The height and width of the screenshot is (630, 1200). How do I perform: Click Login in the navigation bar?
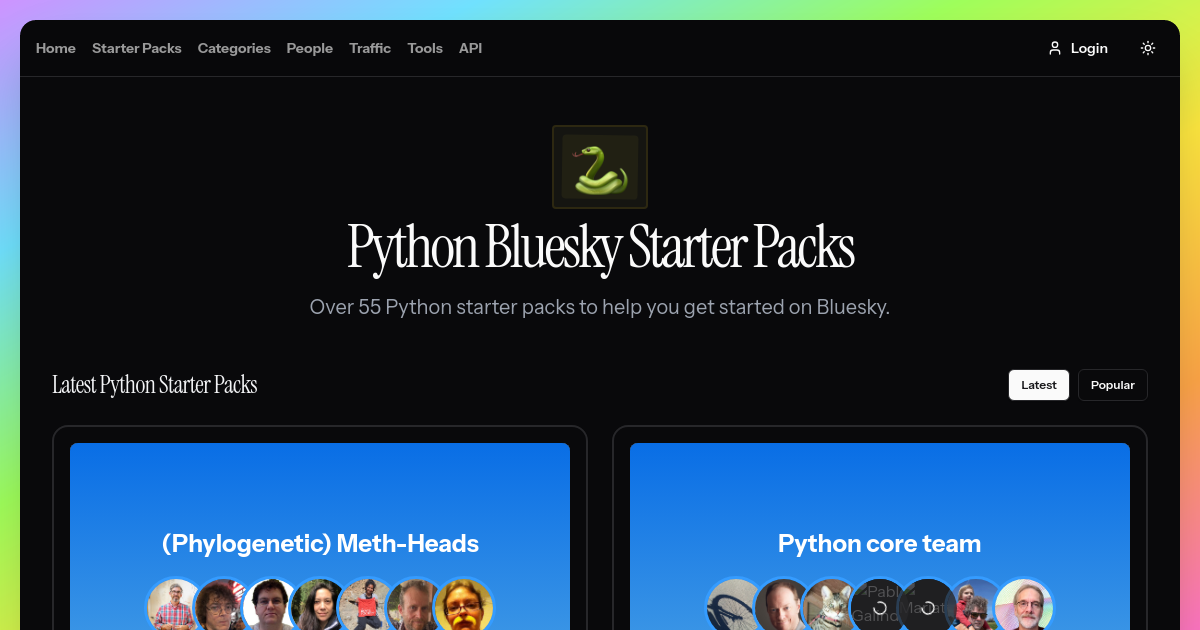[x=1089, y=47]
